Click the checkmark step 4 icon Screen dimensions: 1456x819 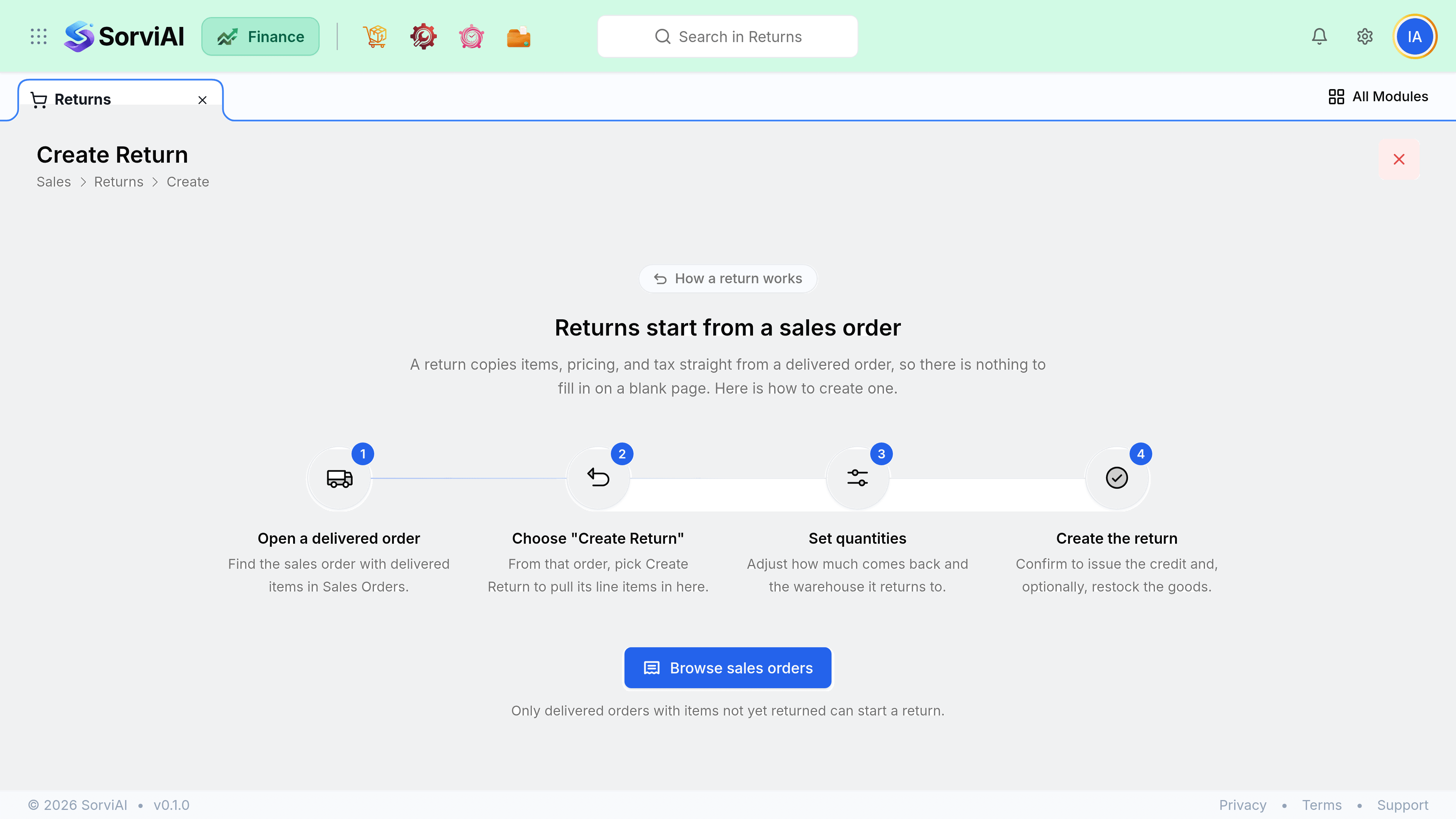click(x=1117, y=478)
